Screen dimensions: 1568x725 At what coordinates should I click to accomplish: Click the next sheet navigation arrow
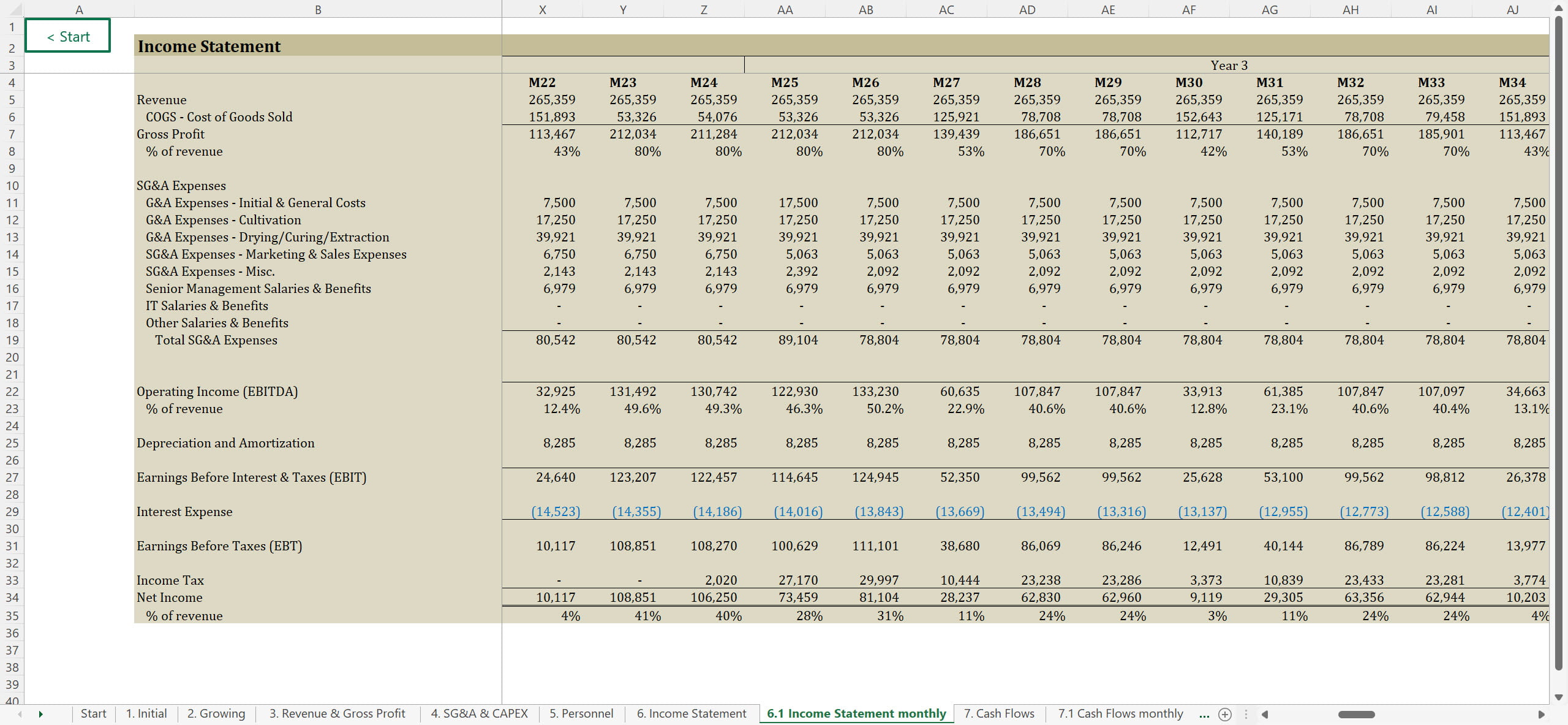[x=40, y=714]
